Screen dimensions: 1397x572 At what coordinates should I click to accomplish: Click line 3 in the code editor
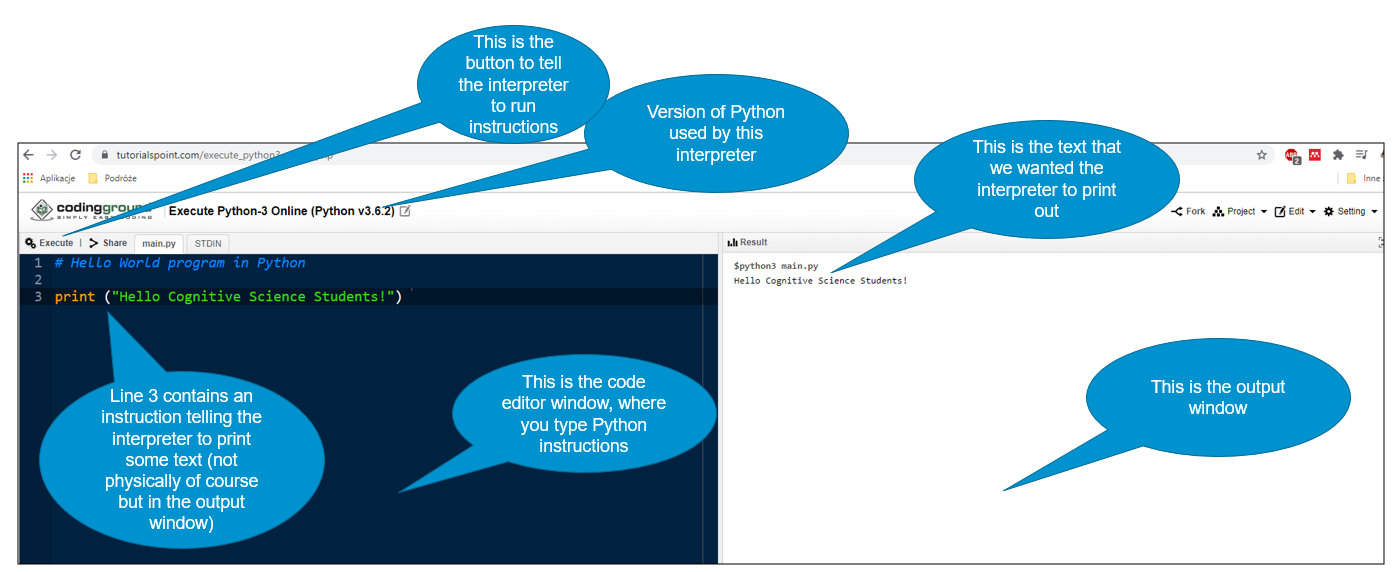pos(230,297)
